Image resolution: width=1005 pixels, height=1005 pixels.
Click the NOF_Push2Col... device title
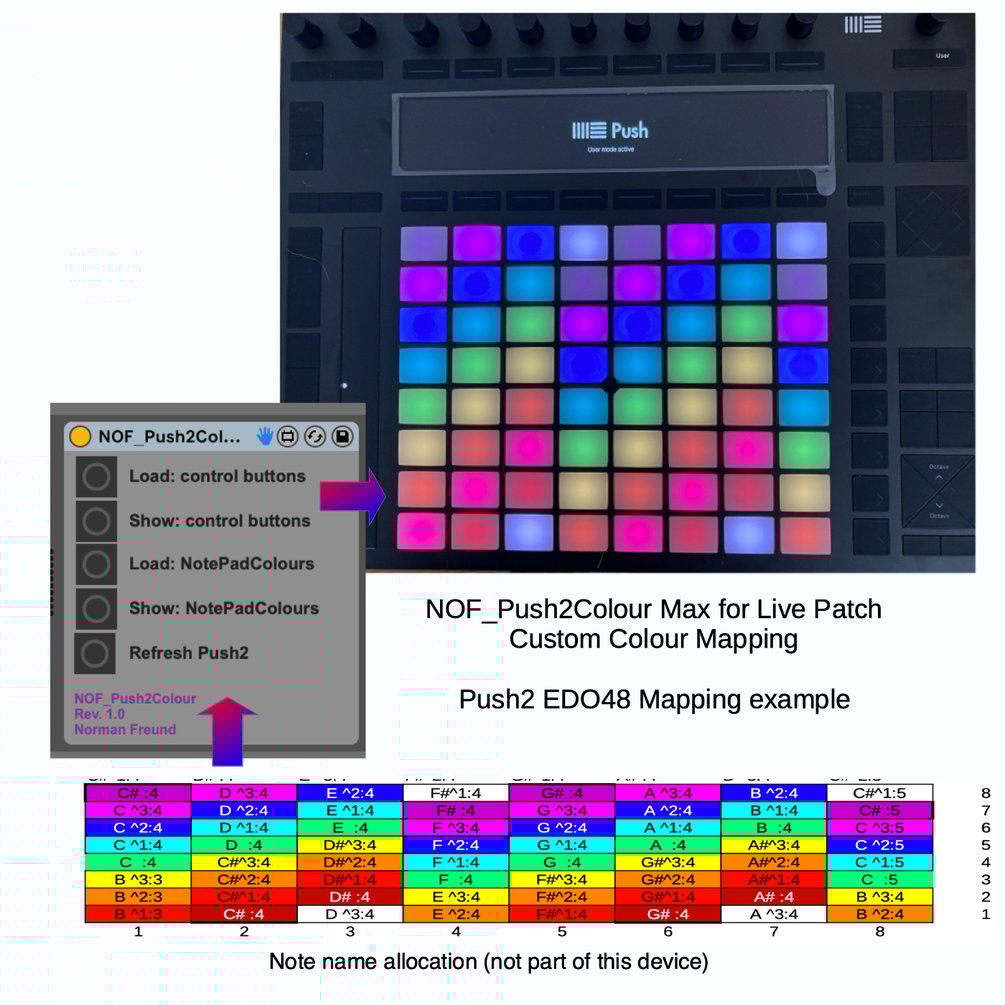pos(169,436)
